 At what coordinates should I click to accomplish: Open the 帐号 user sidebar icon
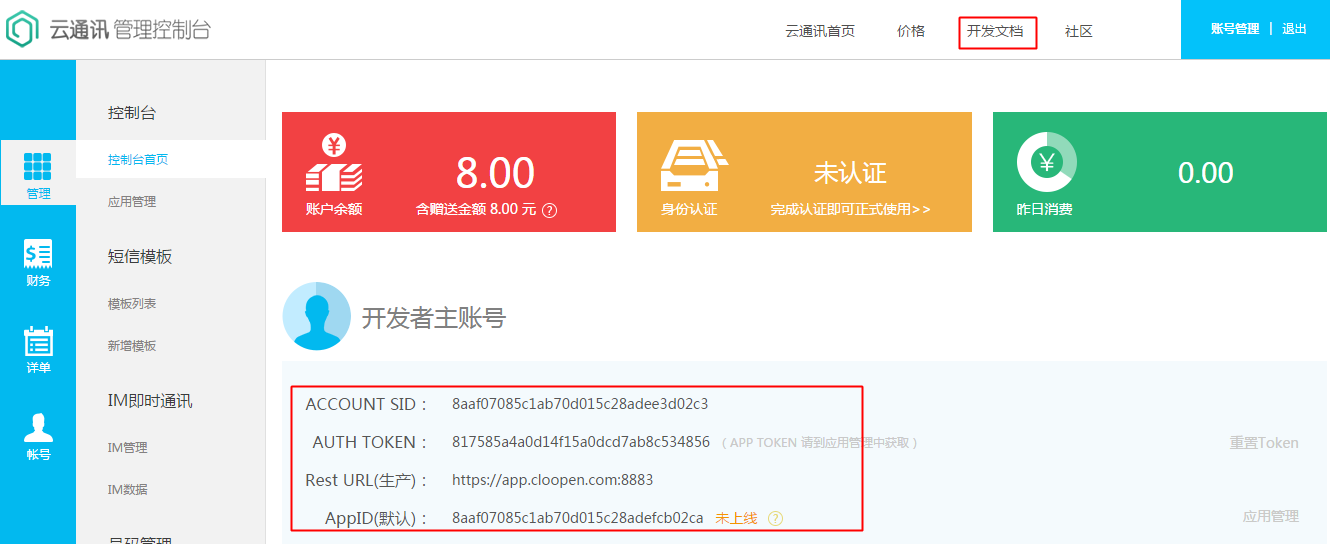(x=38, y=428)
